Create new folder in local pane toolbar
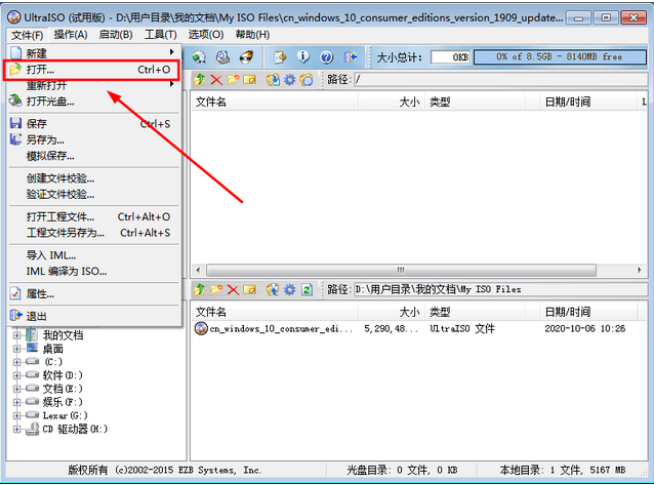654x485 pixels. (x=216, y=289)
